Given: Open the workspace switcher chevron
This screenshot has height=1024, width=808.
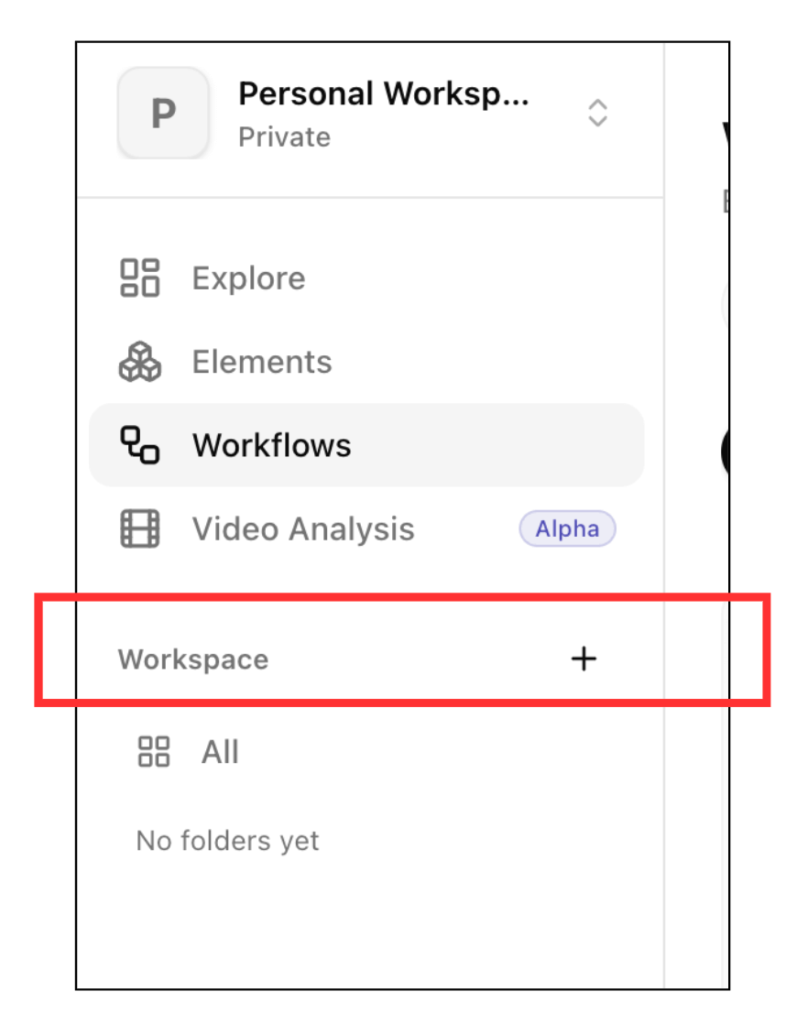Looking at the screenshot, I should (597, 113).
